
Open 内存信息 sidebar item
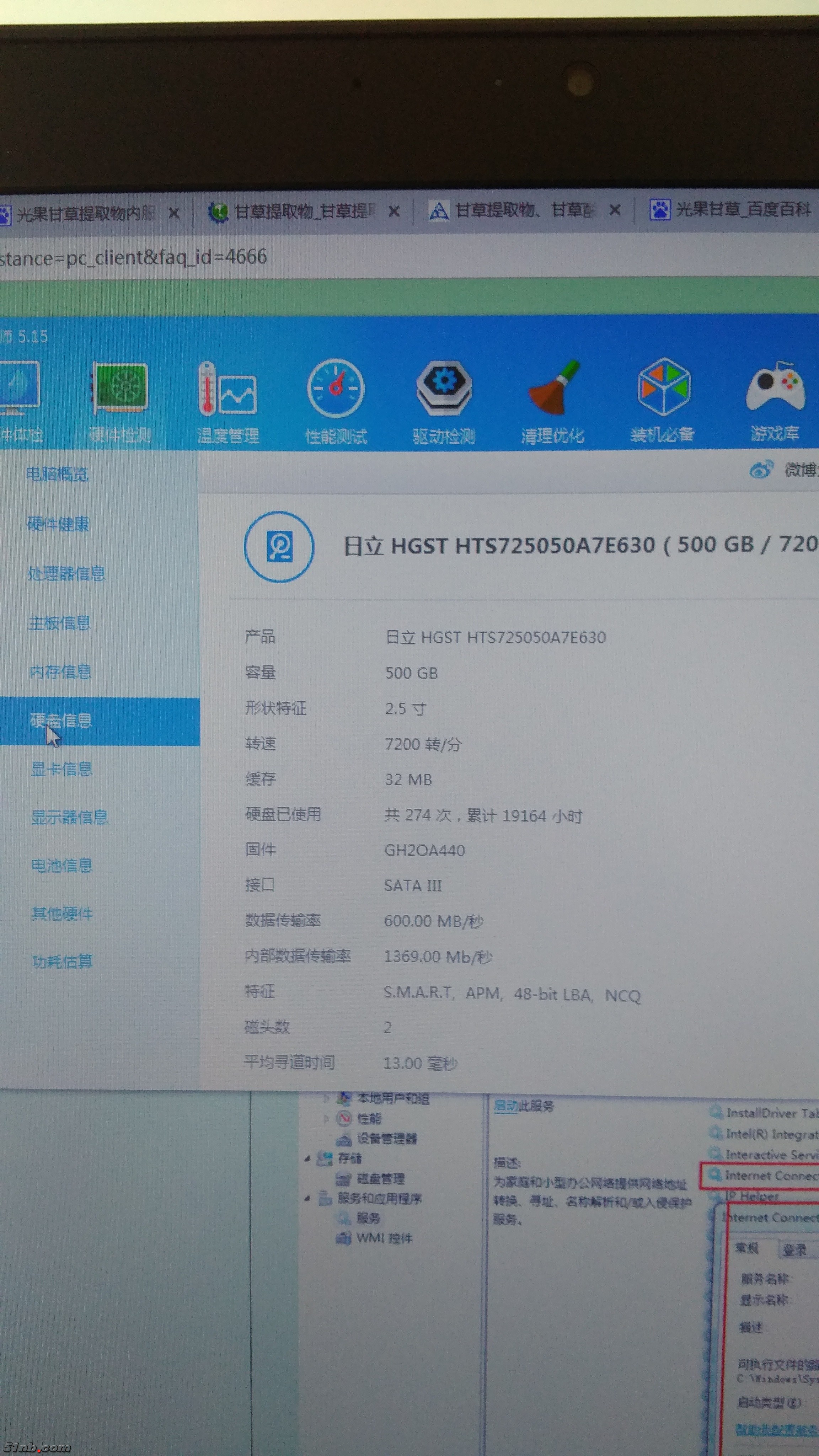tap(60, 671)
